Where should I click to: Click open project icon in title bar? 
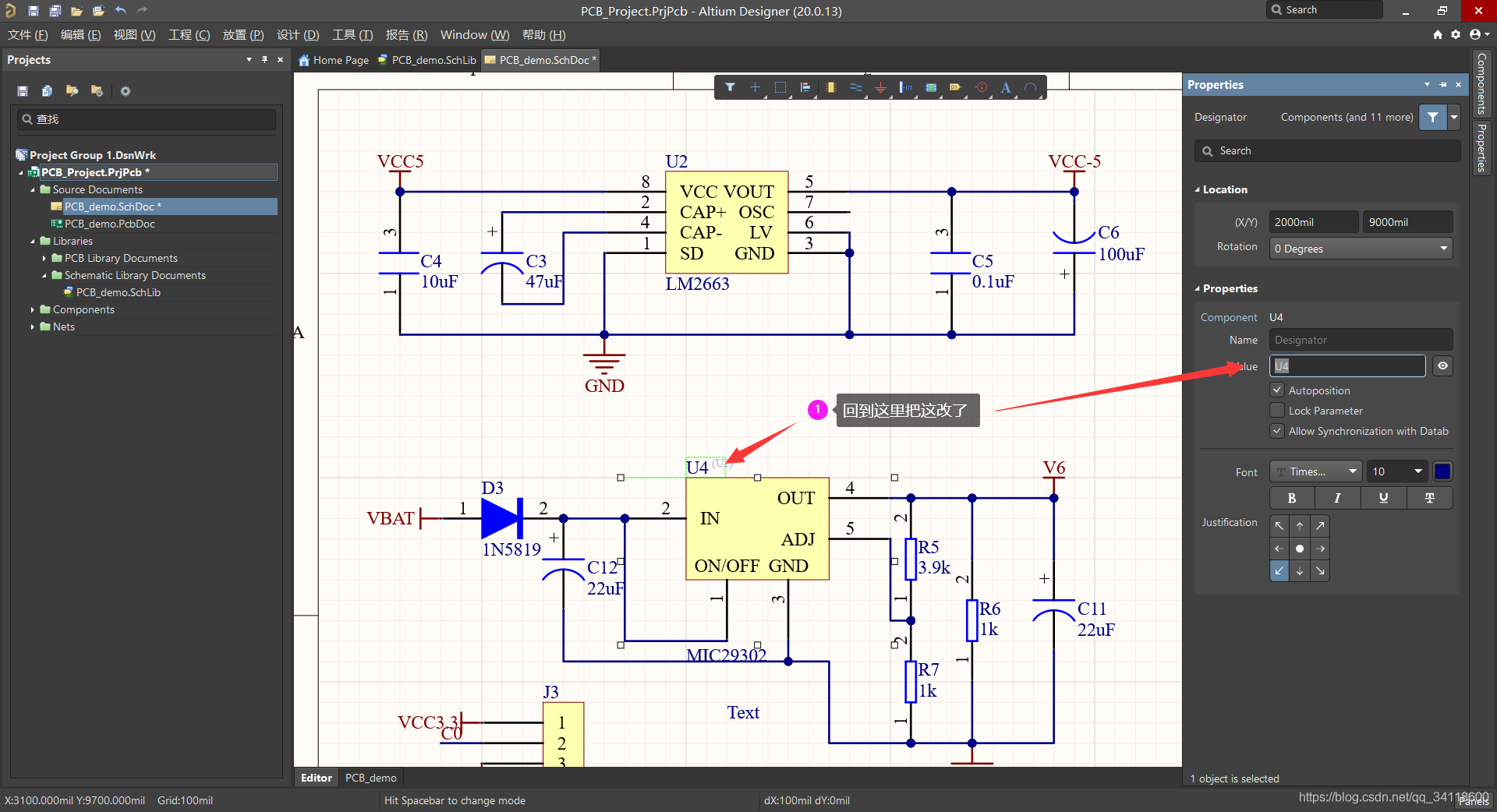coord(98,10)
